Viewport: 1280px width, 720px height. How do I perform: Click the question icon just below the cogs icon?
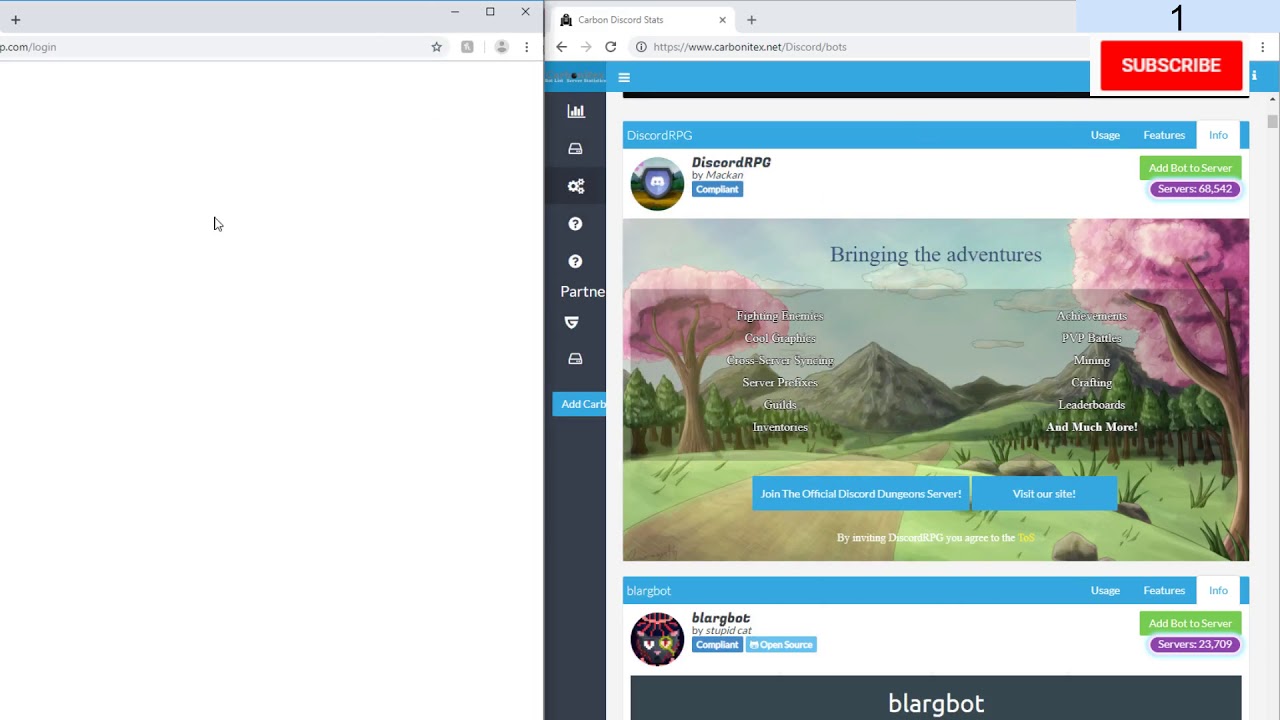pyautogui.click(x=575, y=224)
